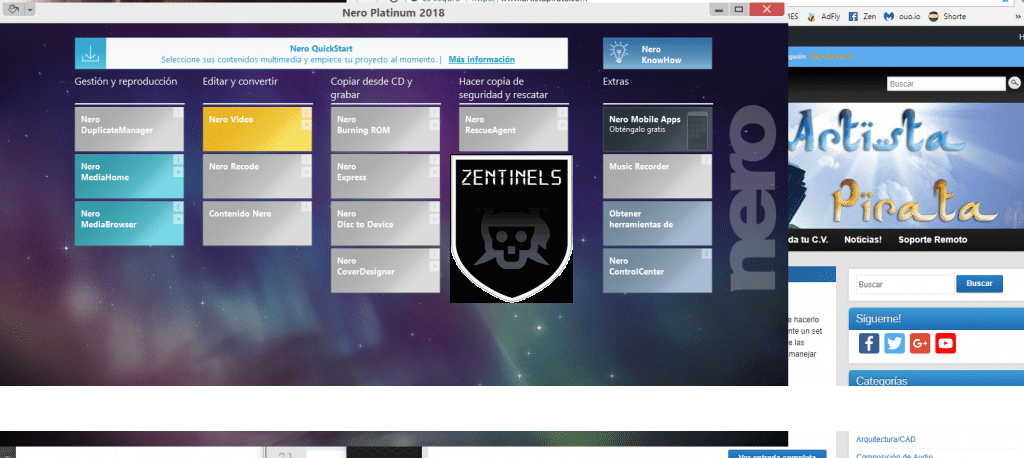Click info icon on Nero Express tile
Screen dimensions: 1024x458
(434, 160)
